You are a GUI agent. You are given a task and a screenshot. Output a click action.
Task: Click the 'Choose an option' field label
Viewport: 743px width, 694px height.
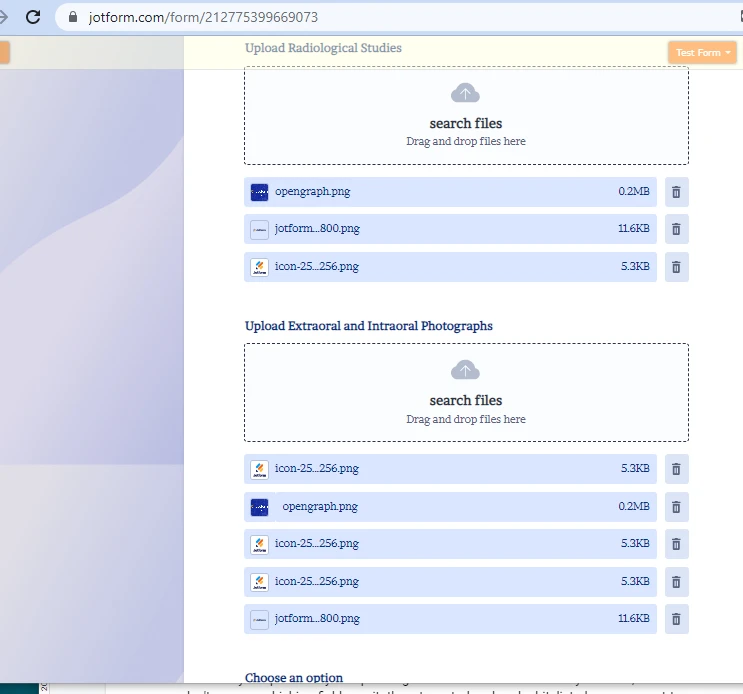294,678
